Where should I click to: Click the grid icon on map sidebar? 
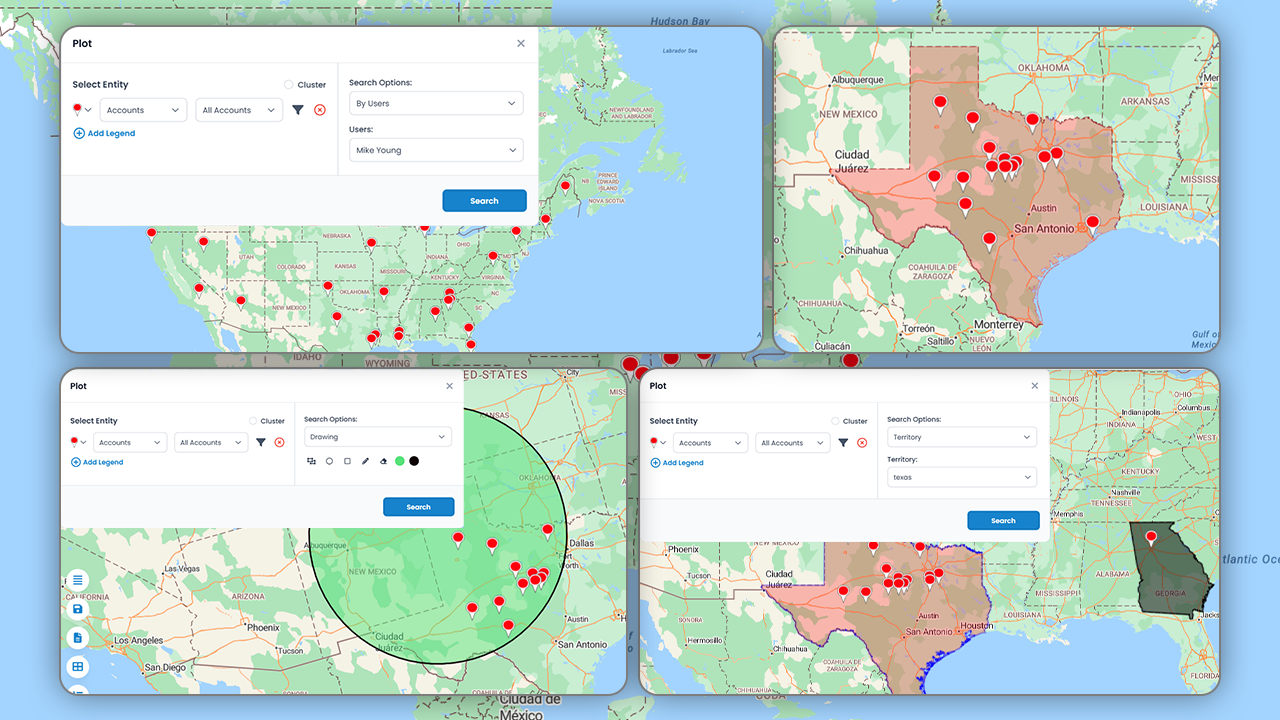pyautogui.click(x=78, y=666)
